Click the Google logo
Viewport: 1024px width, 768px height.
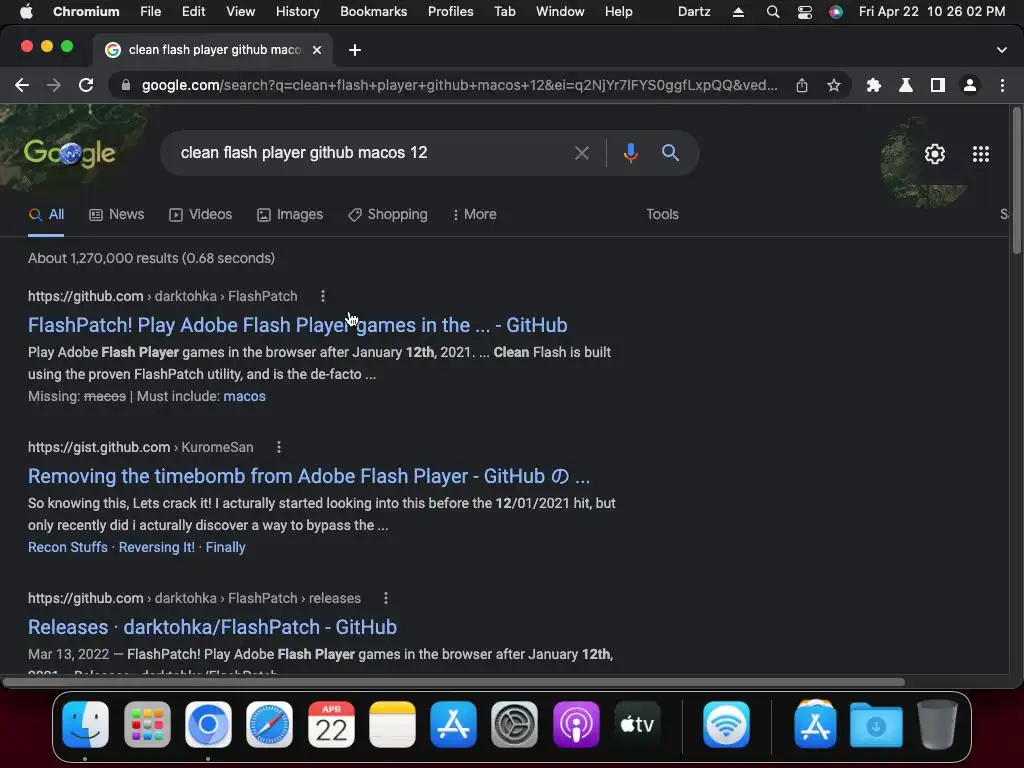point(70,153)
